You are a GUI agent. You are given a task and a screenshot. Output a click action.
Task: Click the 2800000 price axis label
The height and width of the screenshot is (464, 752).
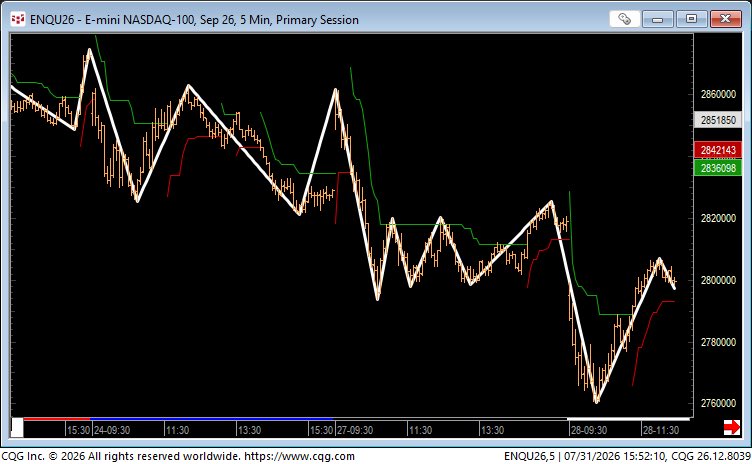tap(718, 280)
